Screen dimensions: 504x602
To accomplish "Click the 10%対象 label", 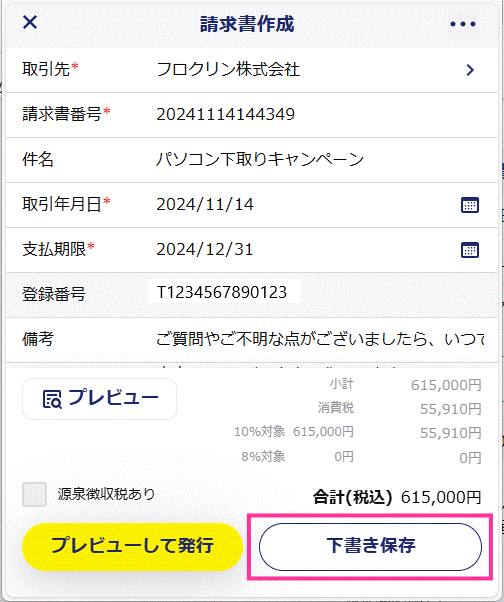I will [259, 432].
